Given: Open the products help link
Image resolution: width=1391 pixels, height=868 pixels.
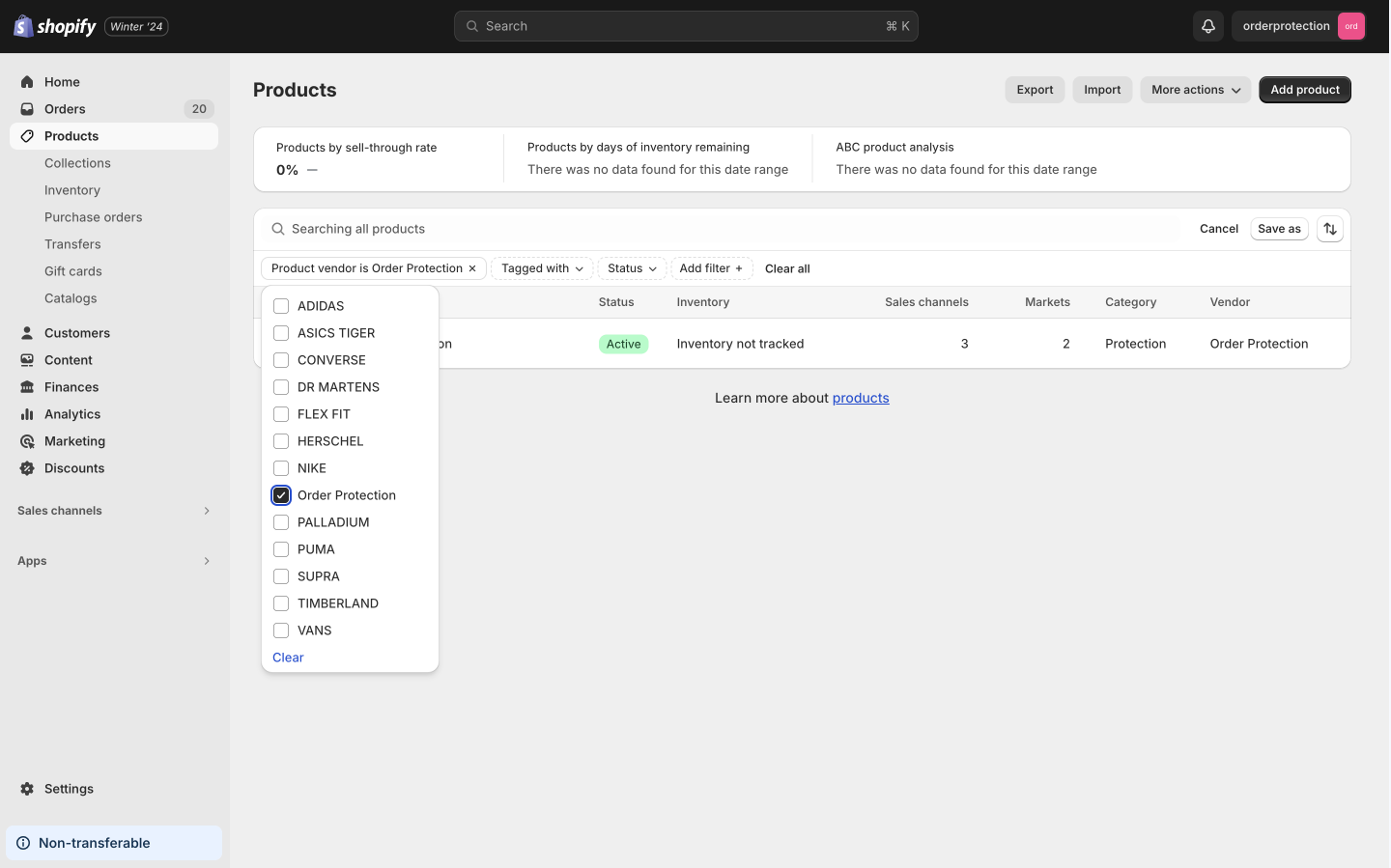Looking at the screenshot, I should point(861,398).
